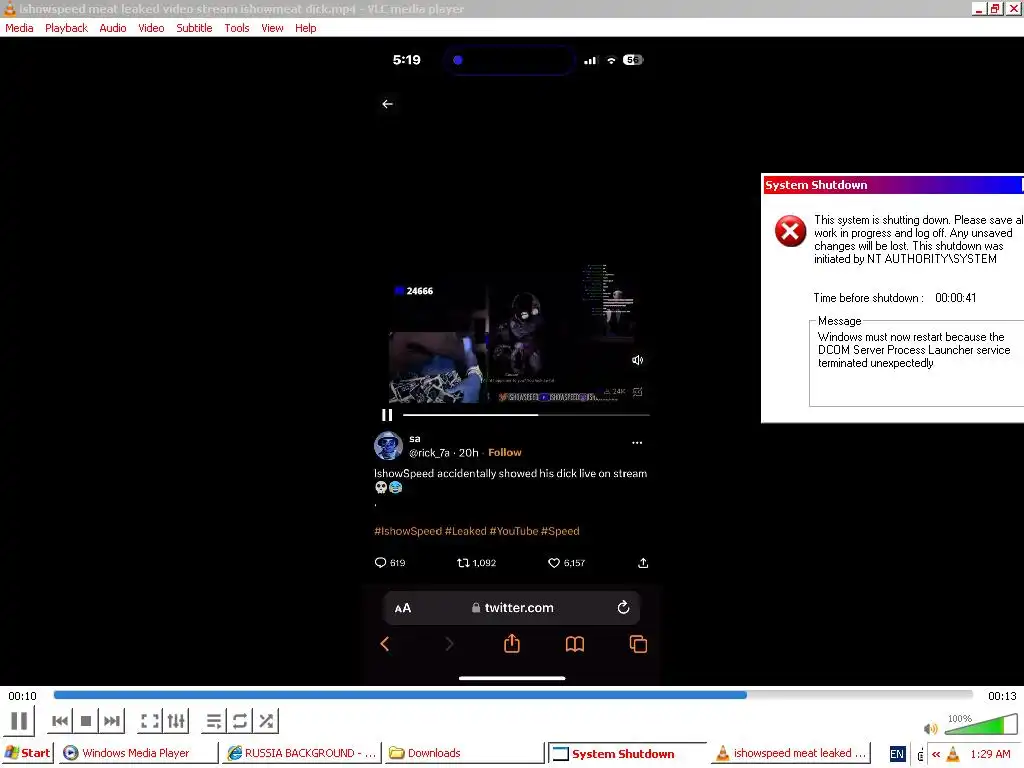Click the EN language indicator

(x=897, y=754)
